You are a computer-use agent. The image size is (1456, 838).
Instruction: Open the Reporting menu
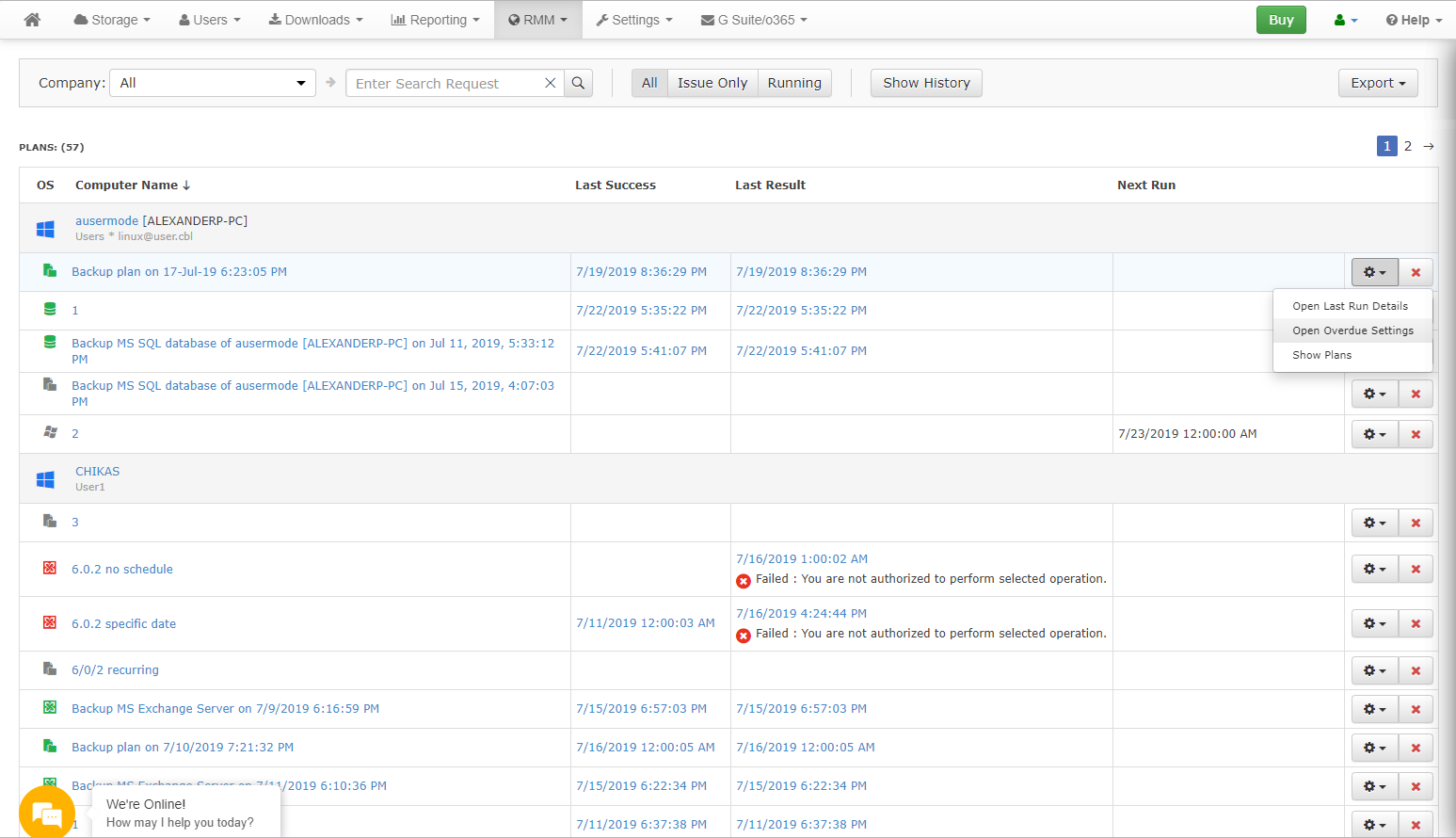(x=435, y=19)
